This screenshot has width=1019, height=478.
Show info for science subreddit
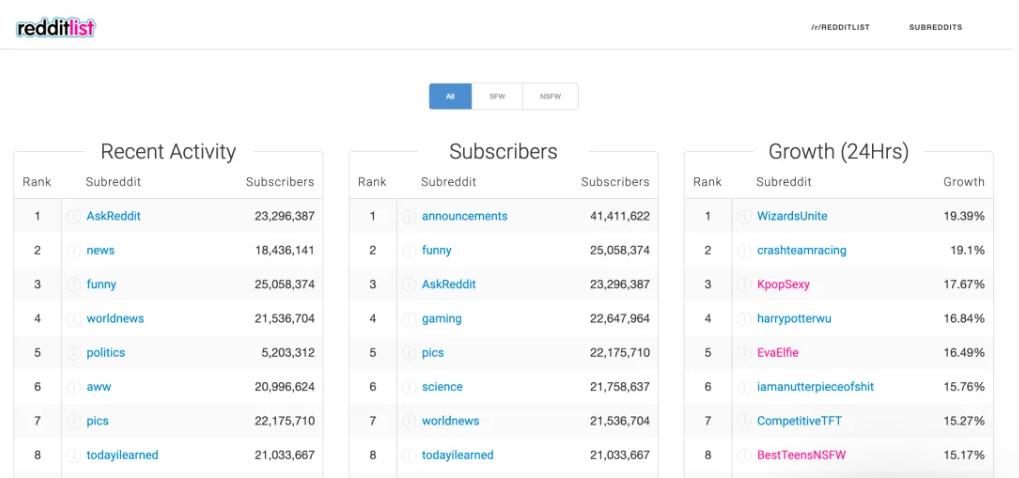tap(409, 387)
